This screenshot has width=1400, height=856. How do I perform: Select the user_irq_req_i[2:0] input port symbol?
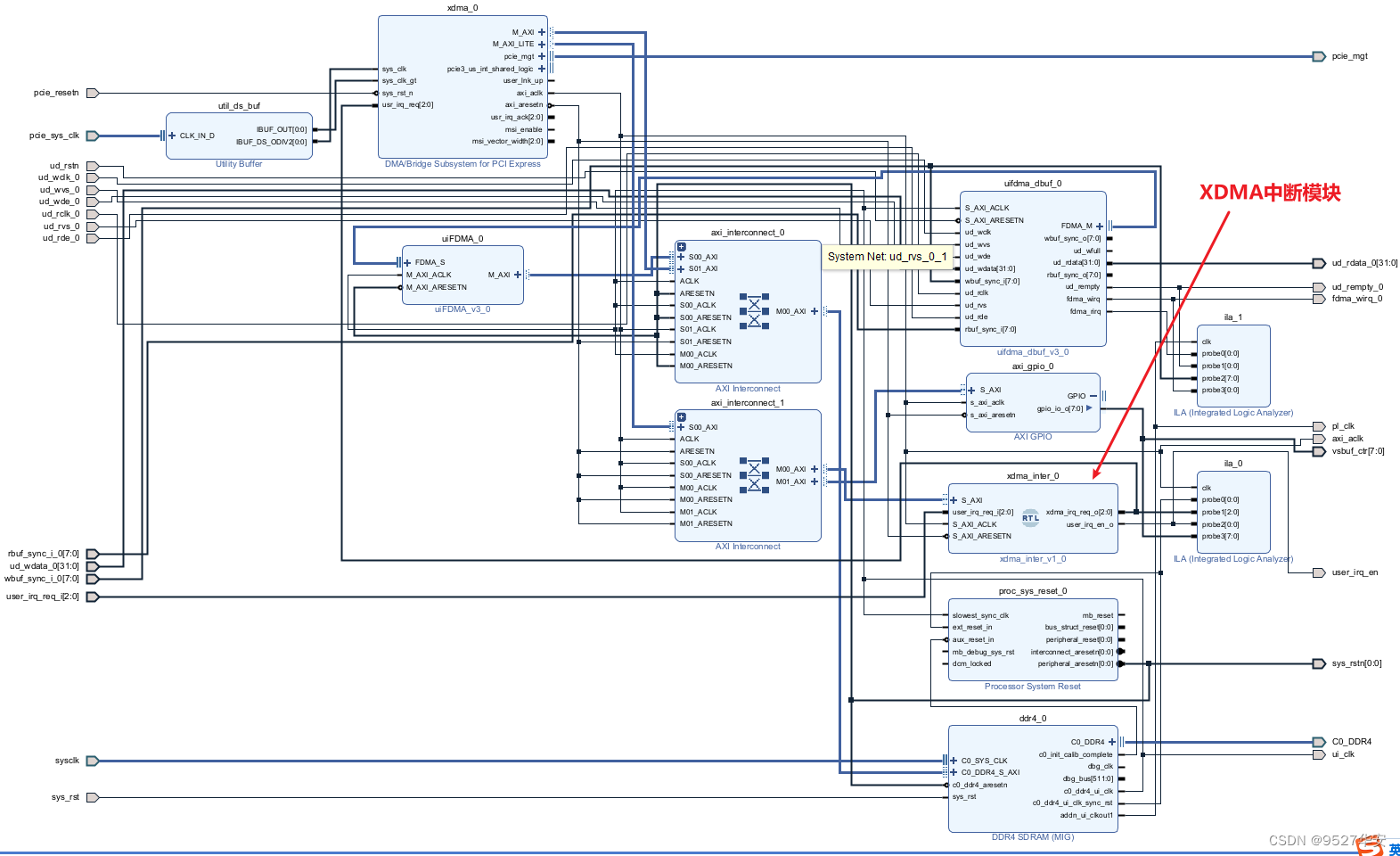[x=93, y=597]
